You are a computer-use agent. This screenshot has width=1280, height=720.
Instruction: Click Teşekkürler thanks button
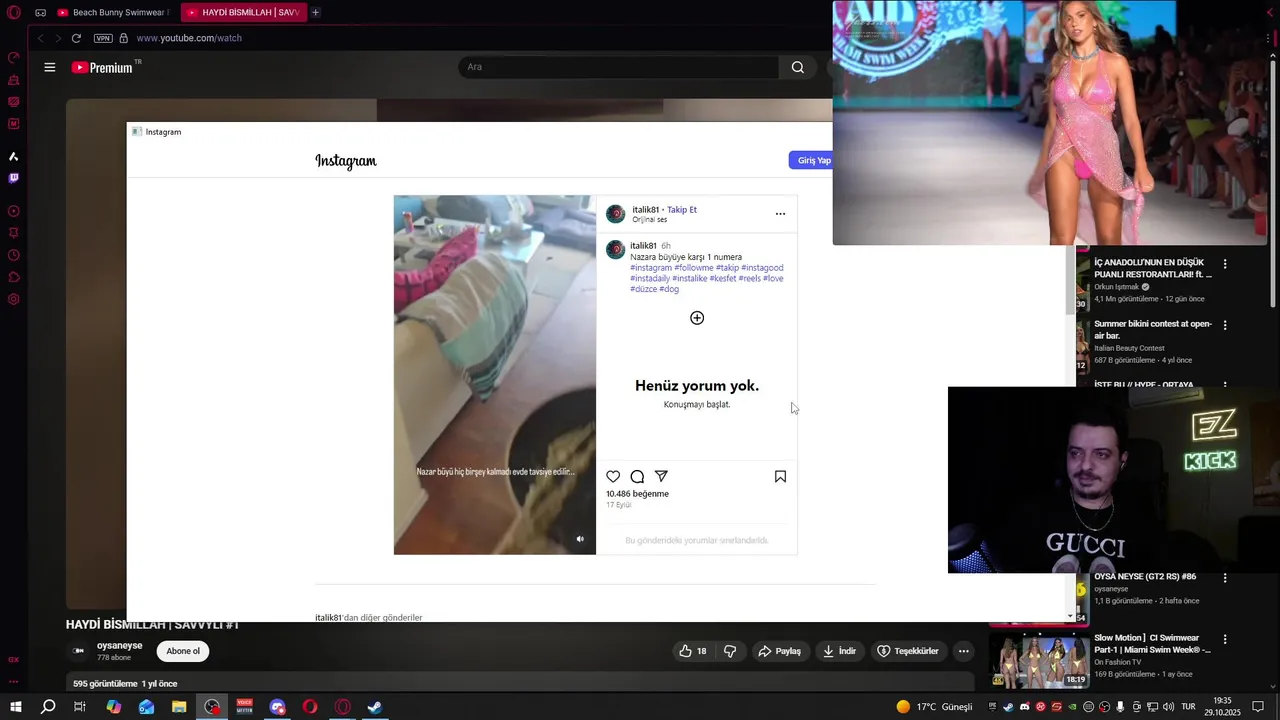pyautogui.click(x=908, y=651)
